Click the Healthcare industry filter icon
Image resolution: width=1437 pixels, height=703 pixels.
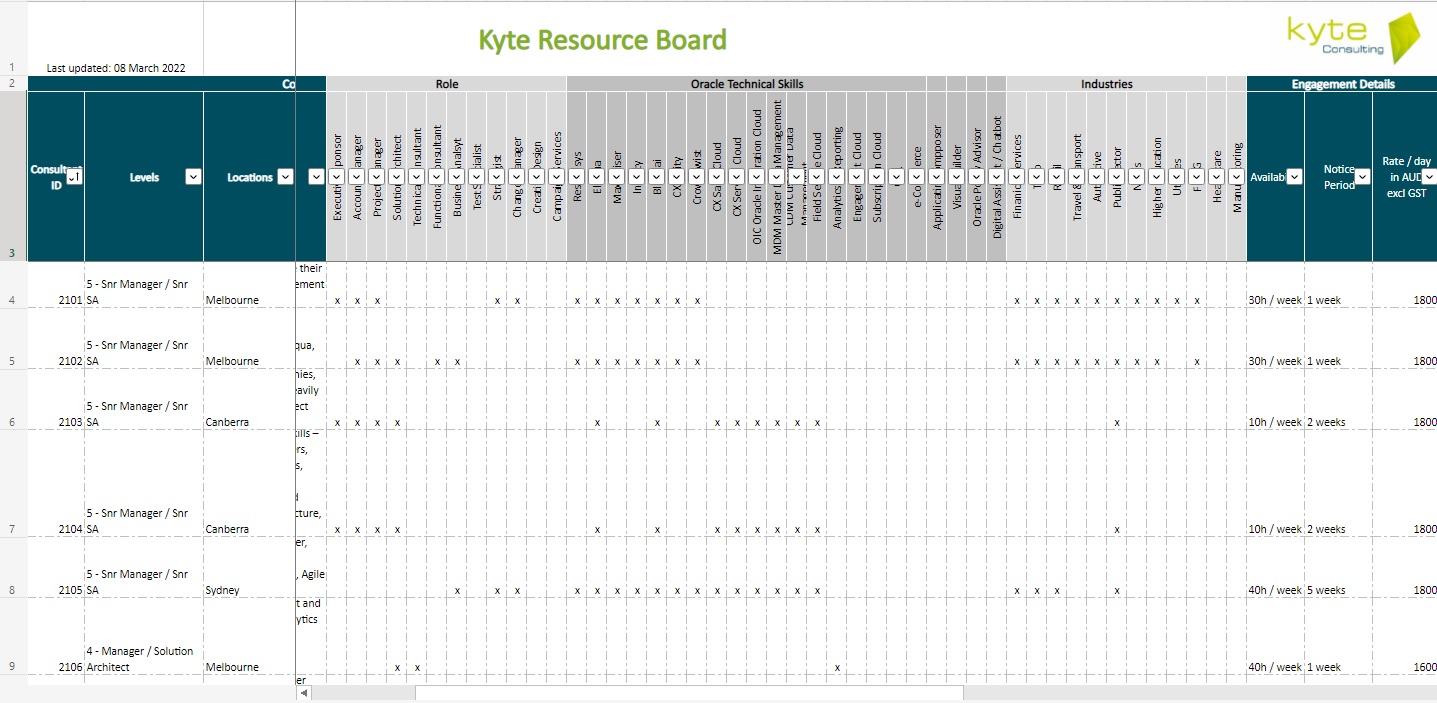(x=1216, y=177)
